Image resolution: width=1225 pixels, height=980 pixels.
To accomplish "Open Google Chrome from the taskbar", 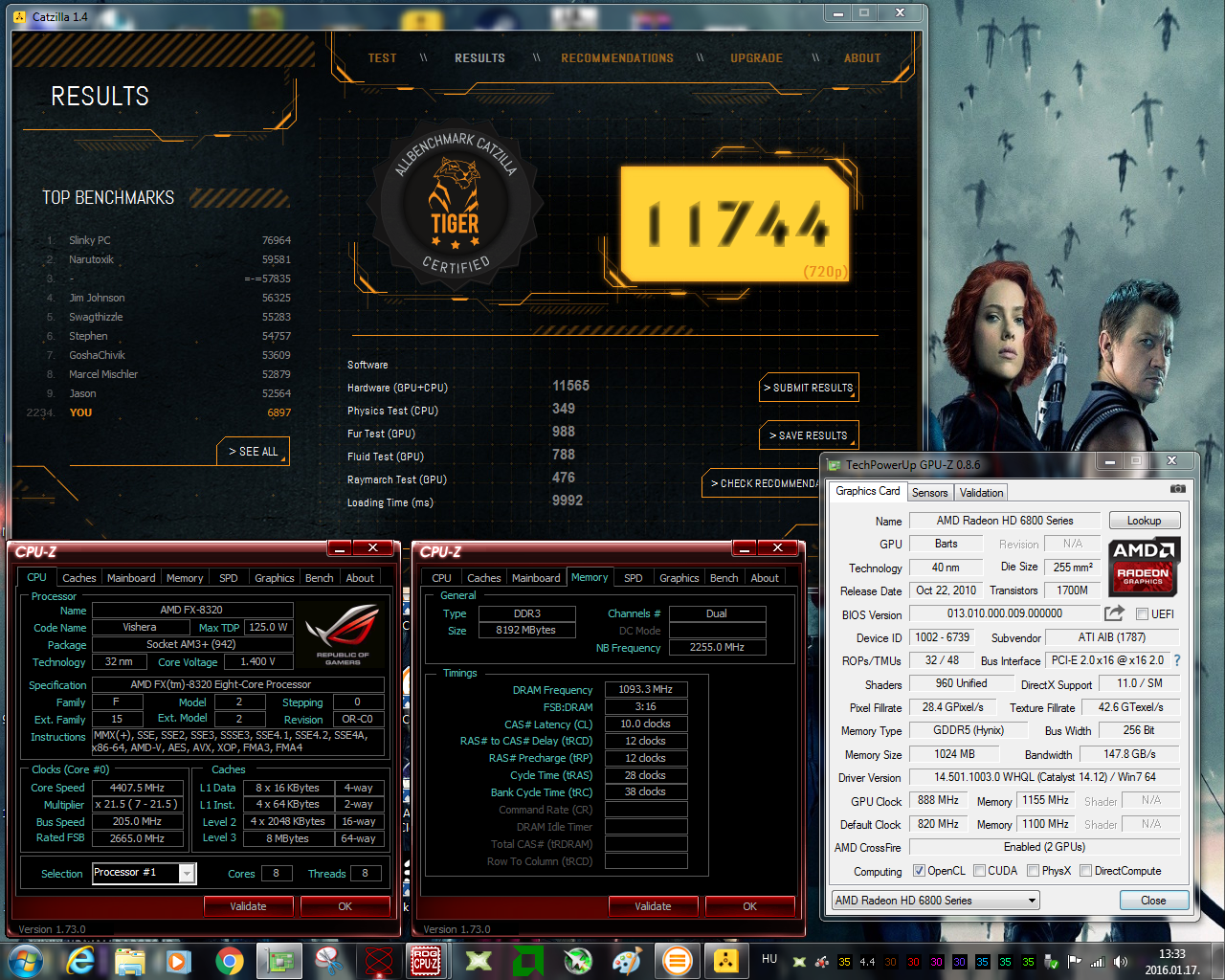I will click(229, 960).
